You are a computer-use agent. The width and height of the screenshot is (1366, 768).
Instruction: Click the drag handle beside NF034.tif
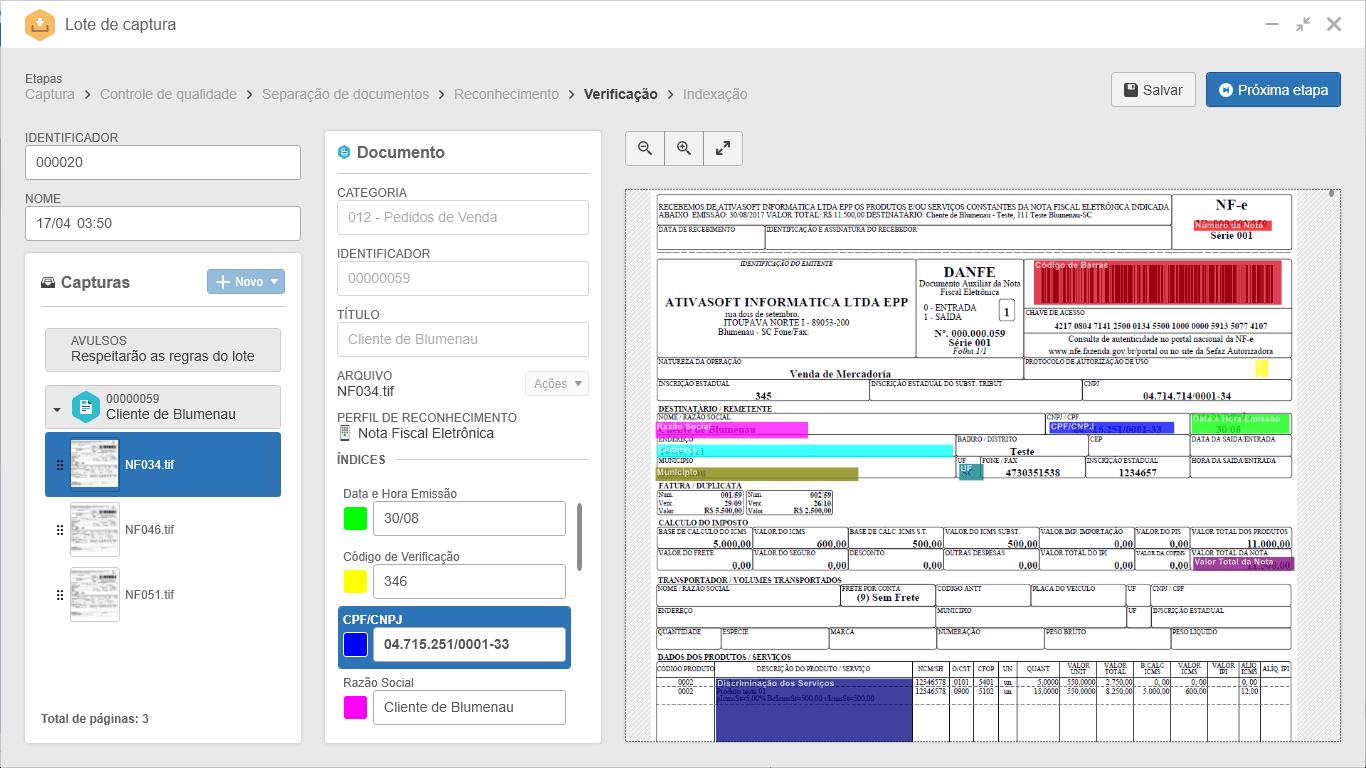[59, 465]
